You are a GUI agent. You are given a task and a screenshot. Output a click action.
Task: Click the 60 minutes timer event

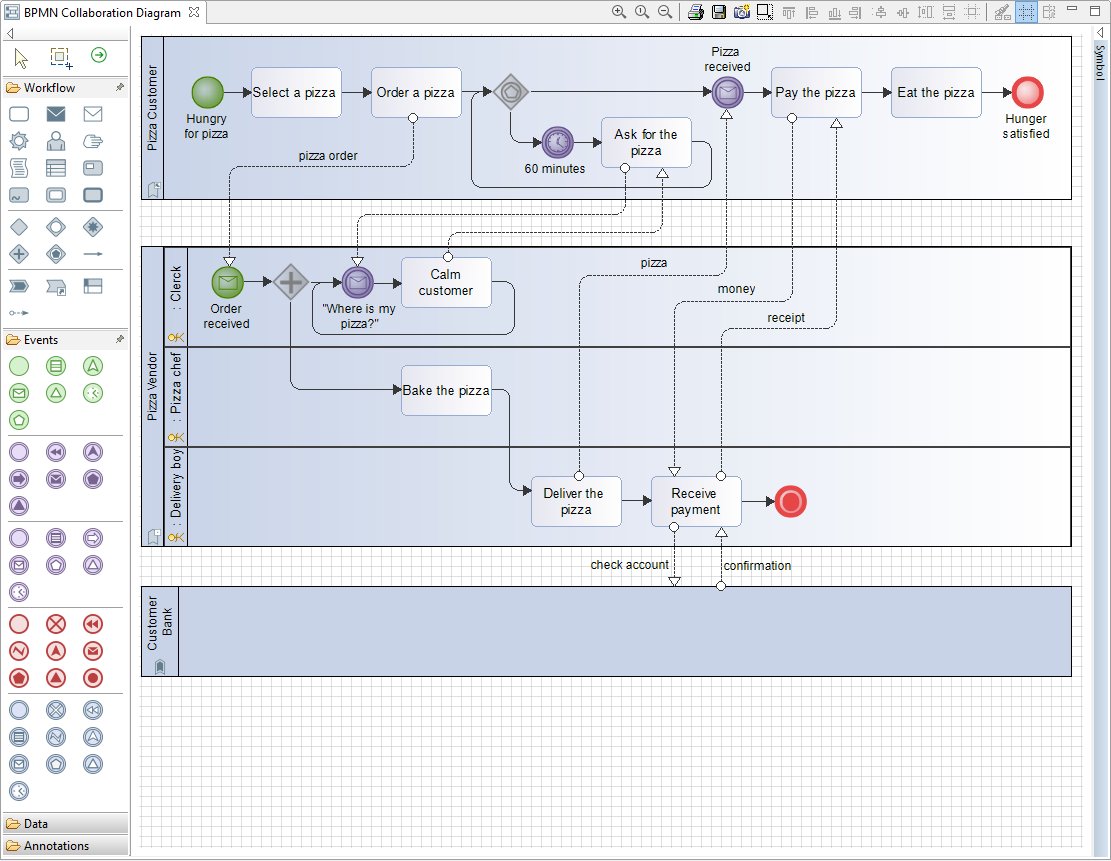click(x=558, y=142)
